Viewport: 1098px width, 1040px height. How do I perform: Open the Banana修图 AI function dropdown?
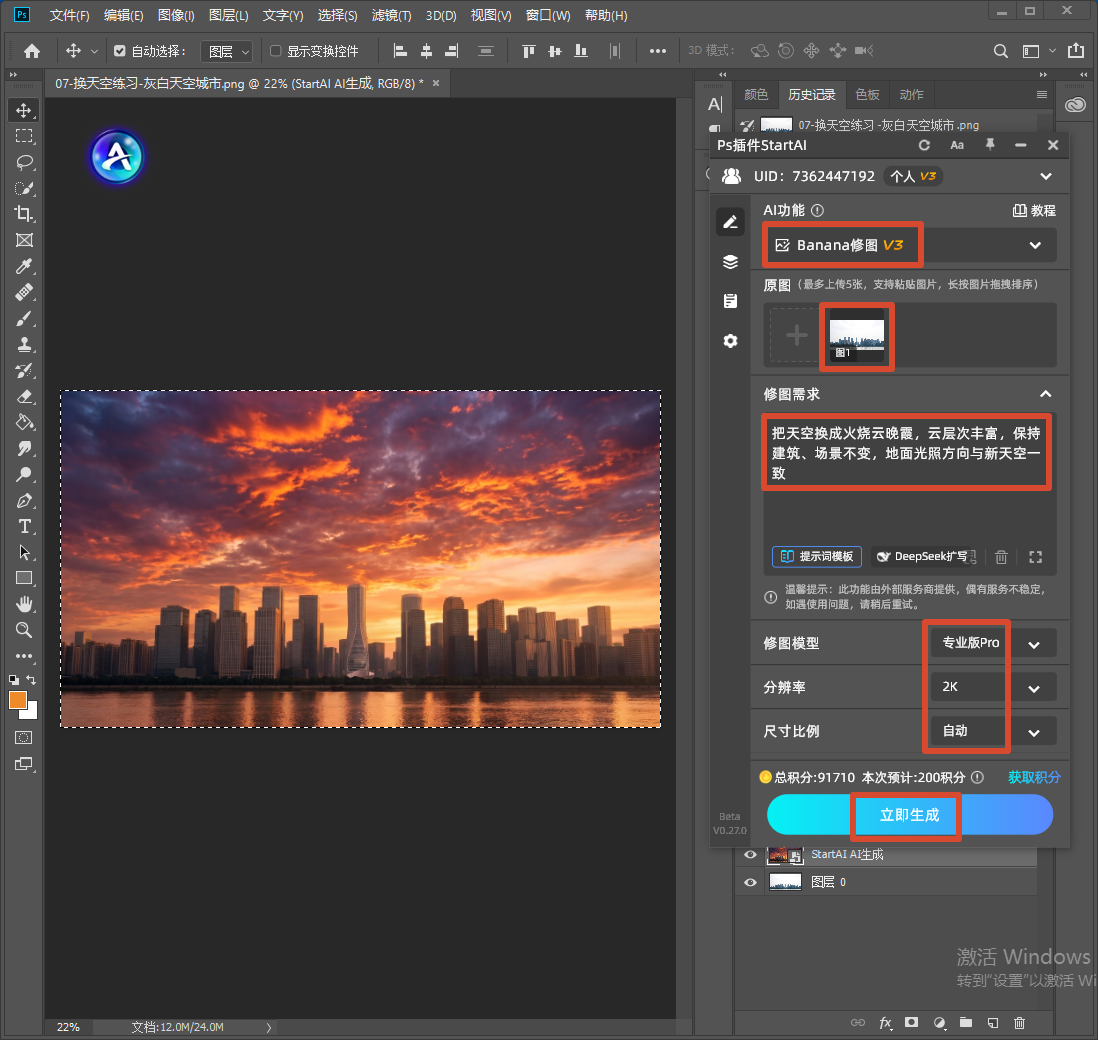click(910, 245)
